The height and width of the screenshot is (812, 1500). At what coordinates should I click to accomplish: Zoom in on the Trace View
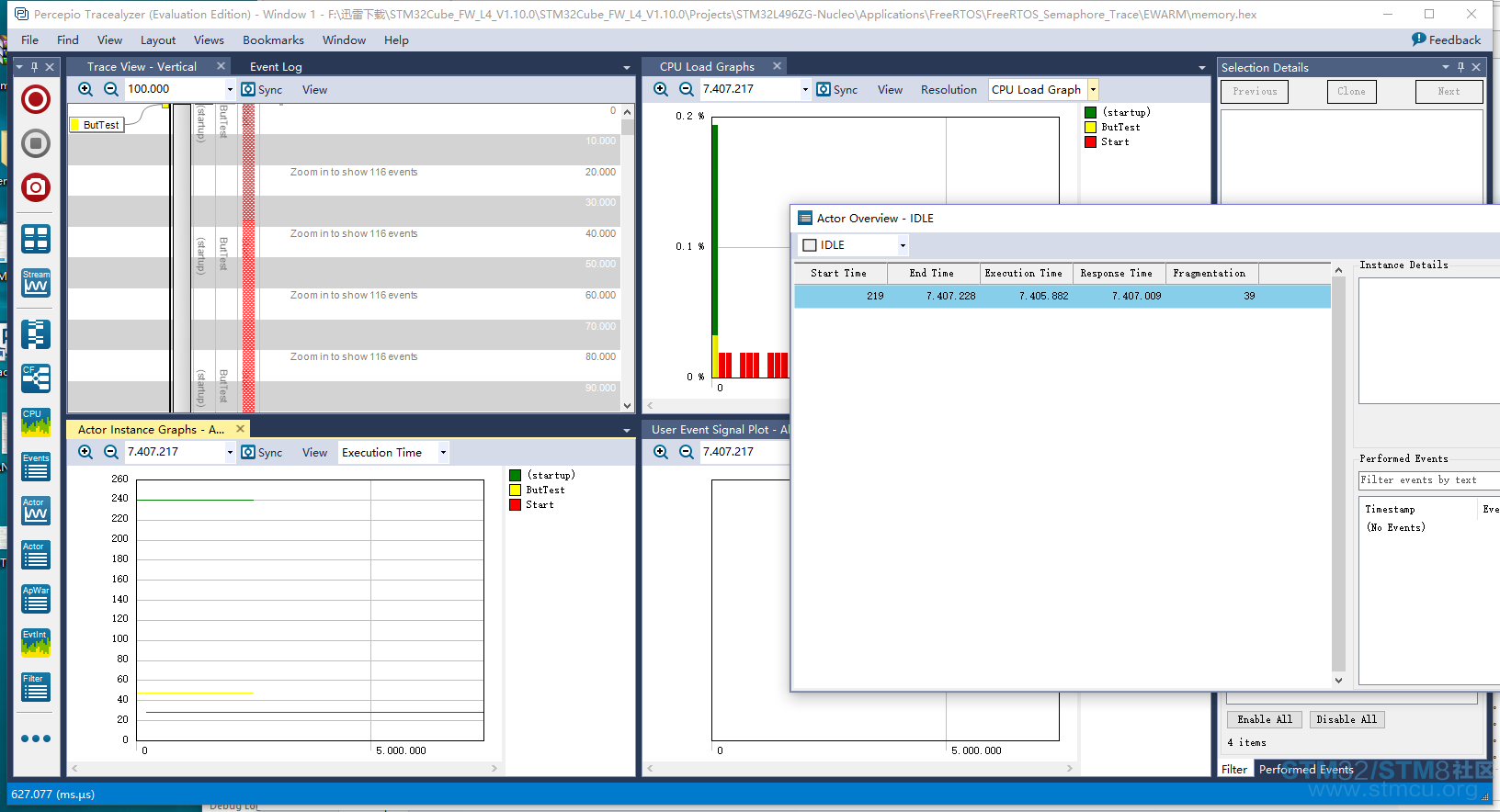pyautogui.click(x=85, y=89)
